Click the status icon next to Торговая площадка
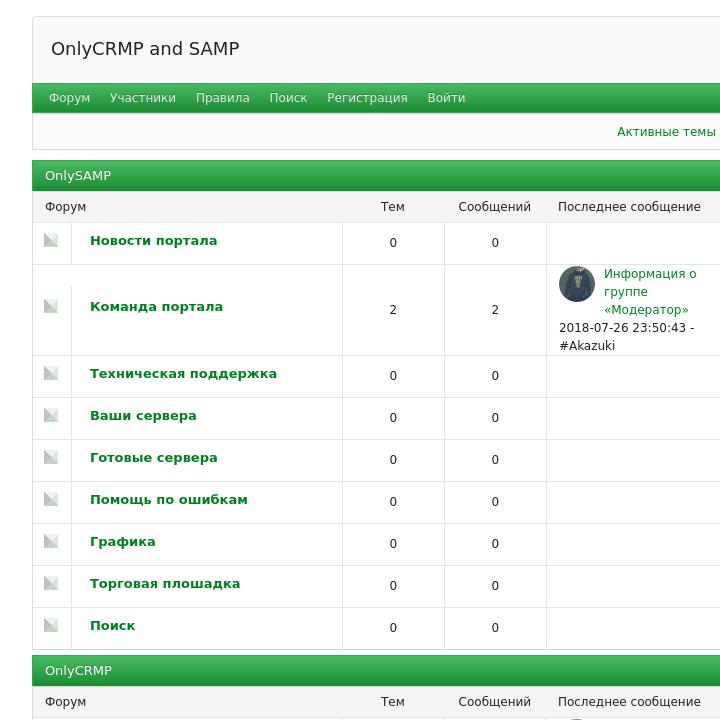720x720 pixels. [51, 583]
